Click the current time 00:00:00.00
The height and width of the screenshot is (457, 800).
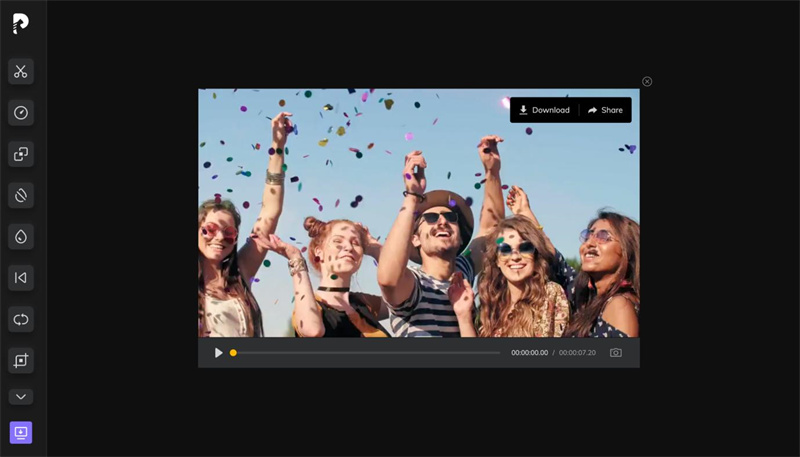coord(530,353)
